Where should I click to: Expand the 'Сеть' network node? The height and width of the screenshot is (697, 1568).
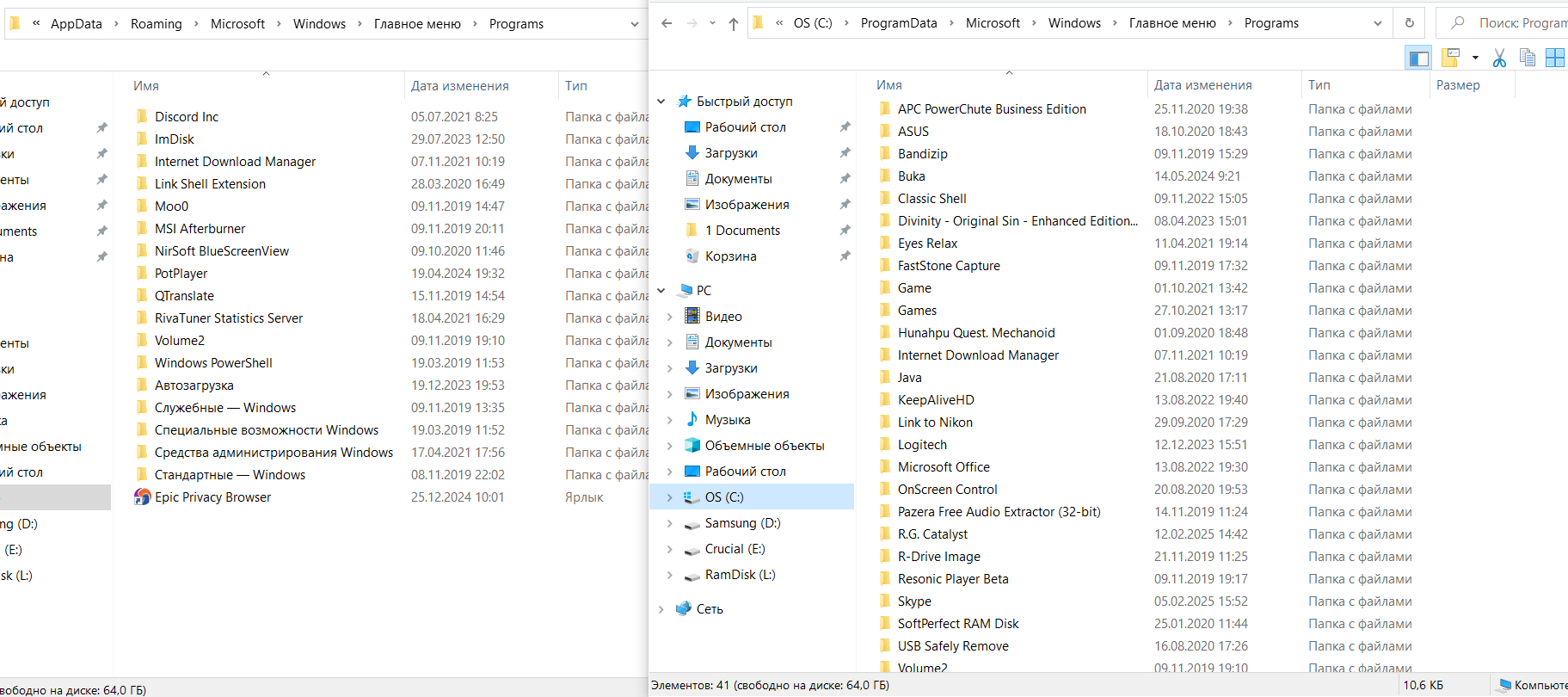(x=661, y=609)
